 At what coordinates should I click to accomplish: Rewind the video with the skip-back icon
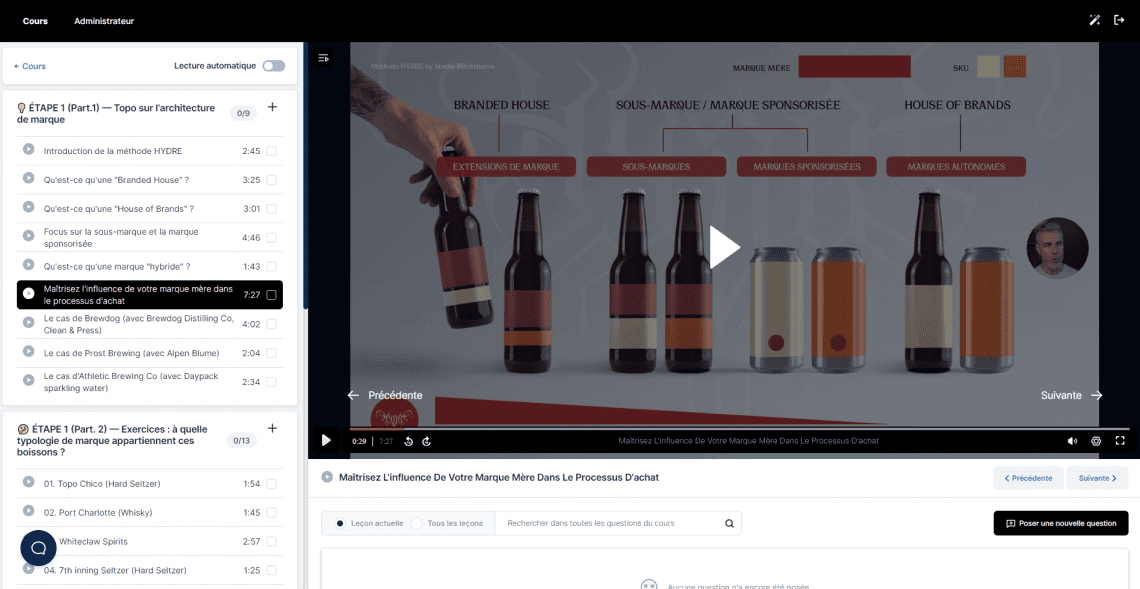pos(409,441)
